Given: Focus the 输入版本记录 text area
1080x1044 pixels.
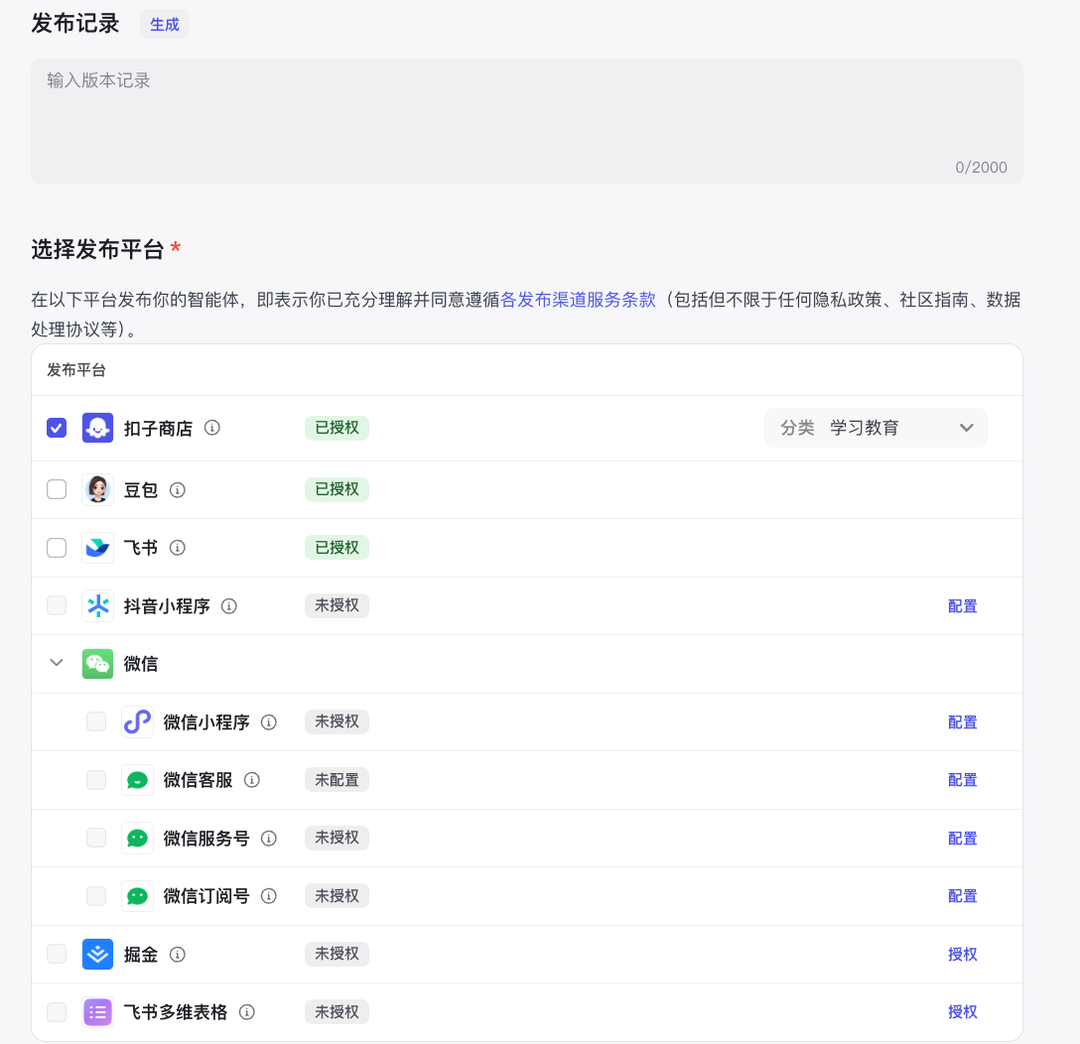Looking at the screenshot, I should (527, 121).
